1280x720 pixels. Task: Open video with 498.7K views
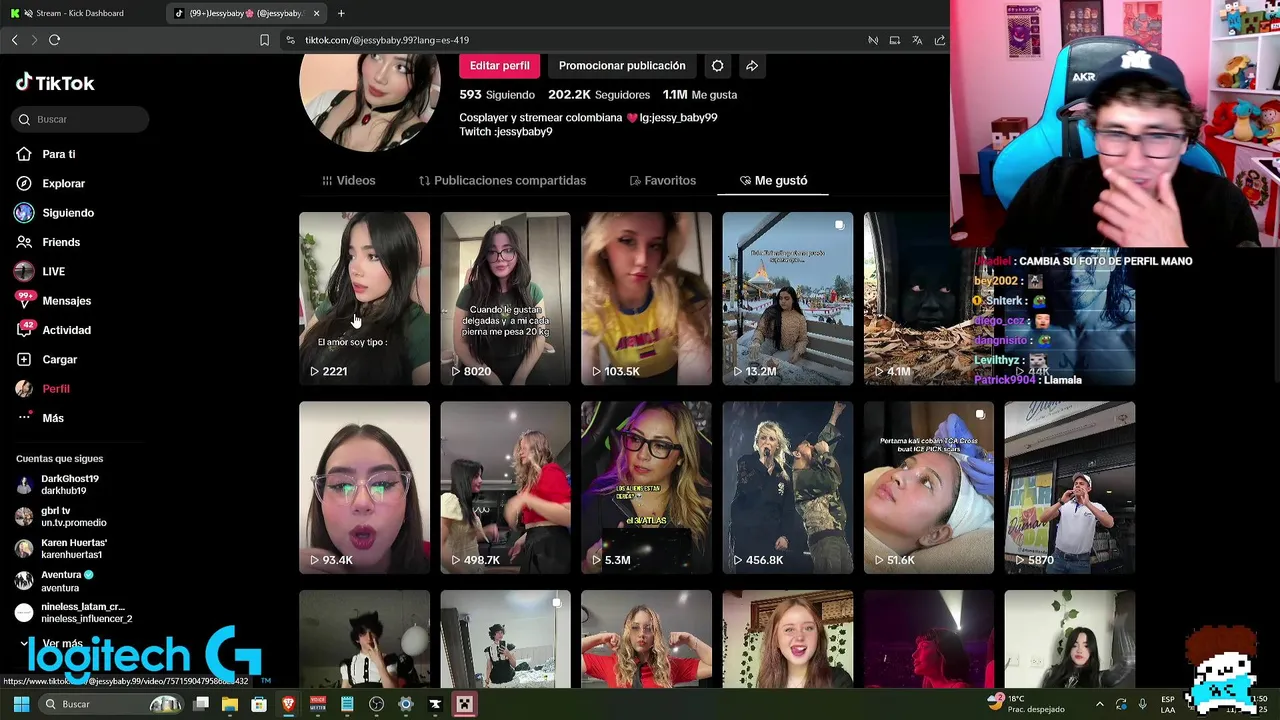505,488
